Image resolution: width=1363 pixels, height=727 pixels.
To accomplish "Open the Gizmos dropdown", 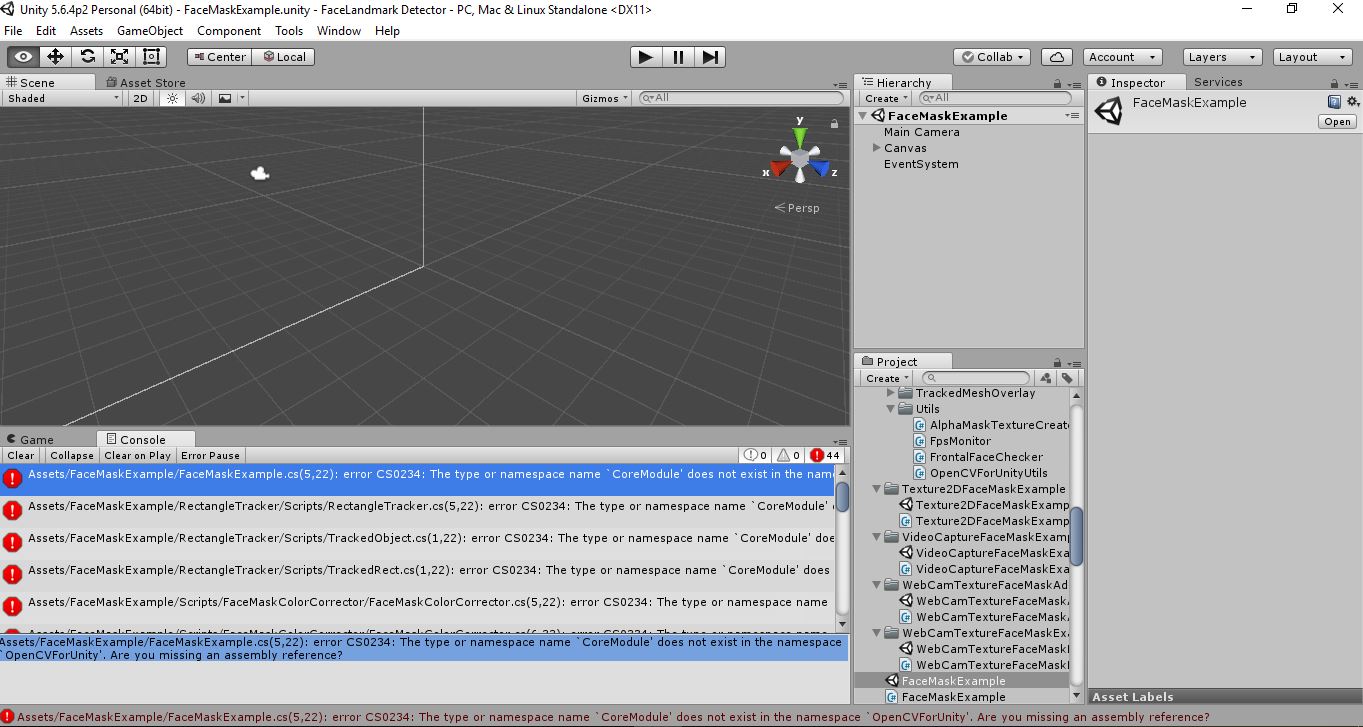I will tap(605, 98).
